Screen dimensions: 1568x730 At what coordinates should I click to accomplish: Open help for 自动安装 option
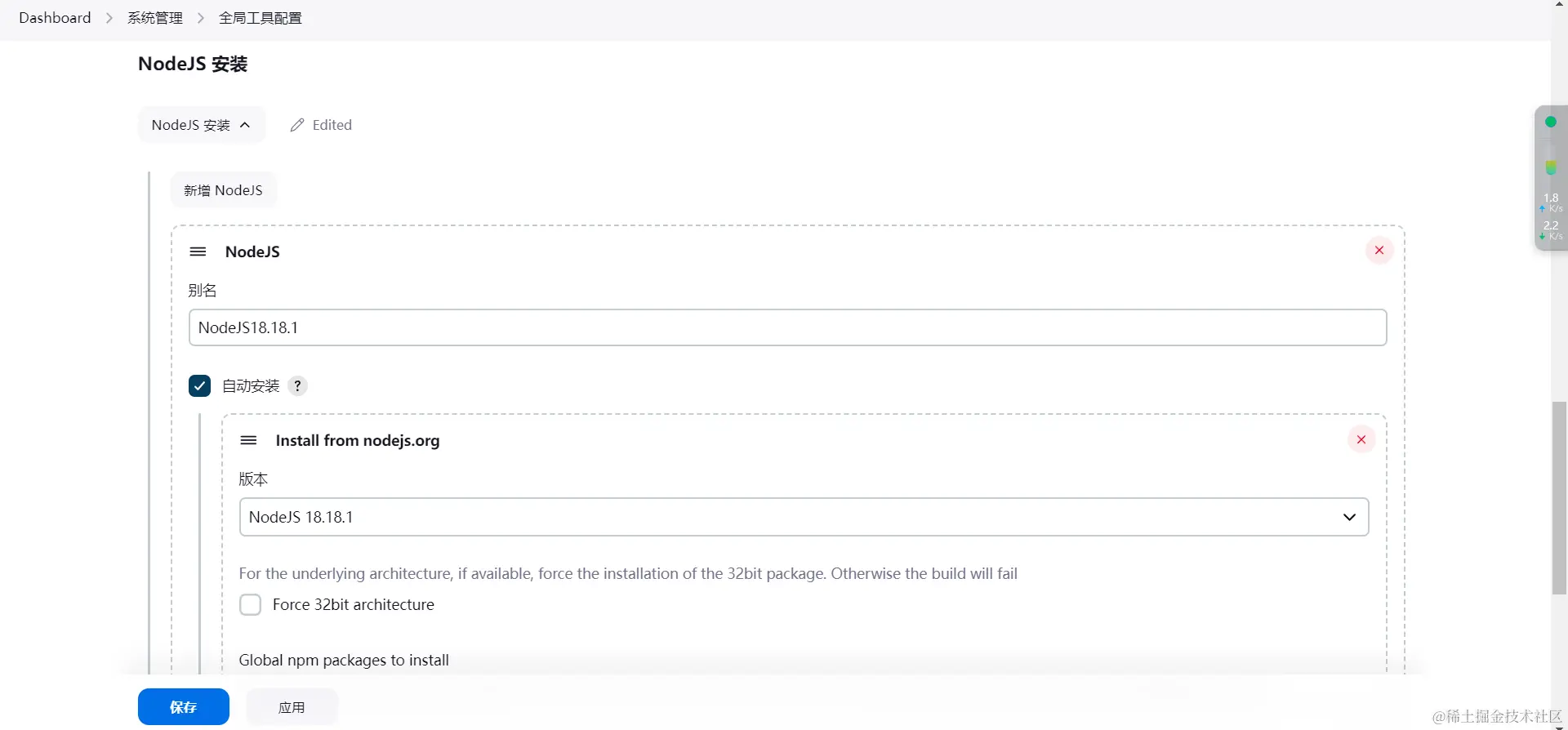(x=298, y=386)
